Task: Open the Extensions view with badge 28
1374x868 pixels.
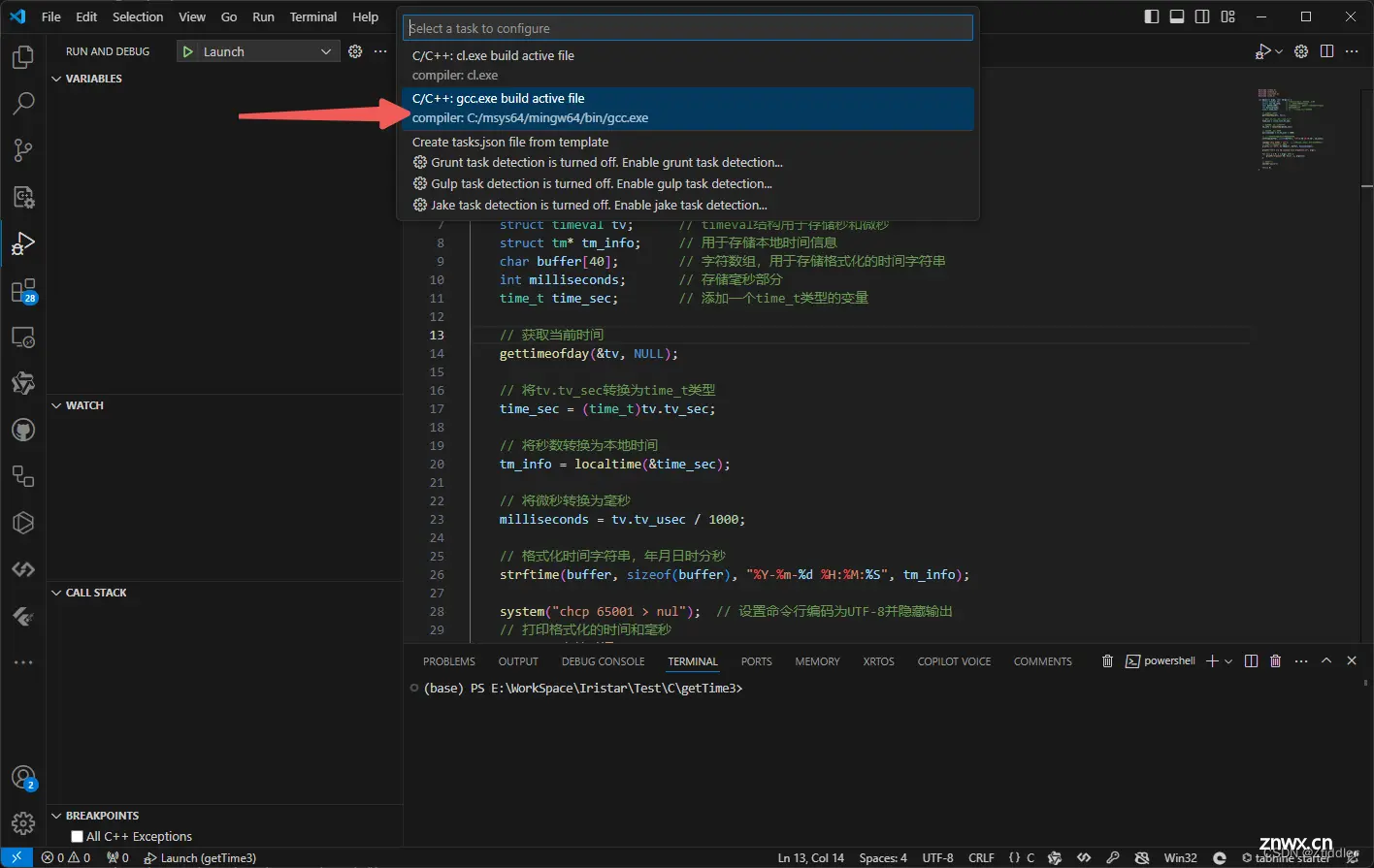Action: 23,291
